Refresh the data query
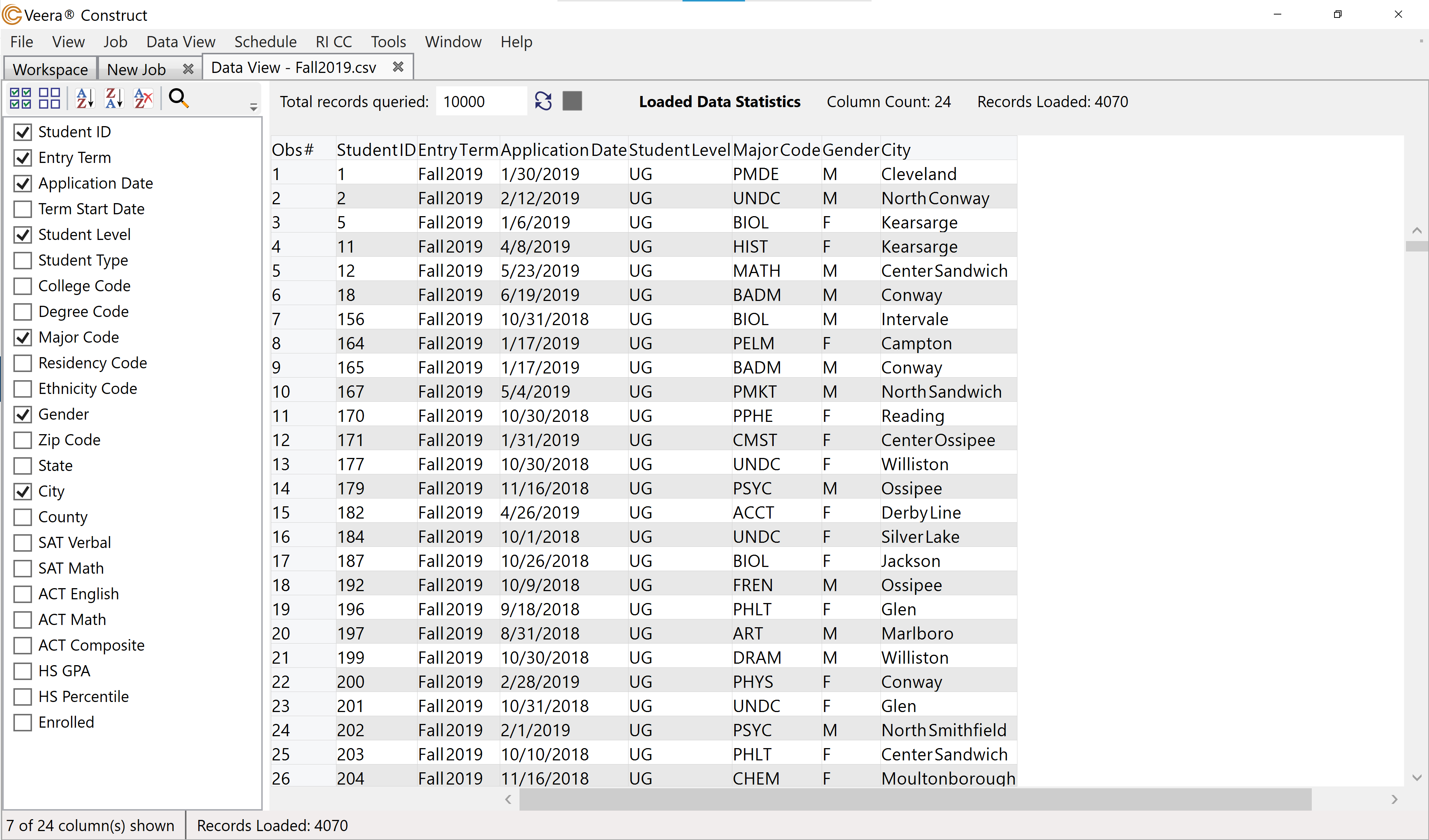Screen dimensions: 1429x840 click(543, 100)
